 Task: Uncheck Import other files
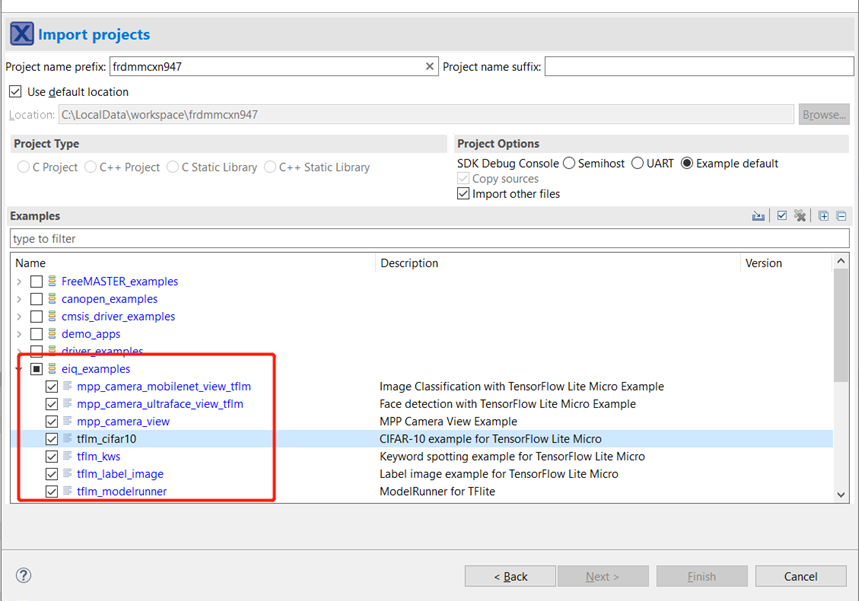point(463,194)
